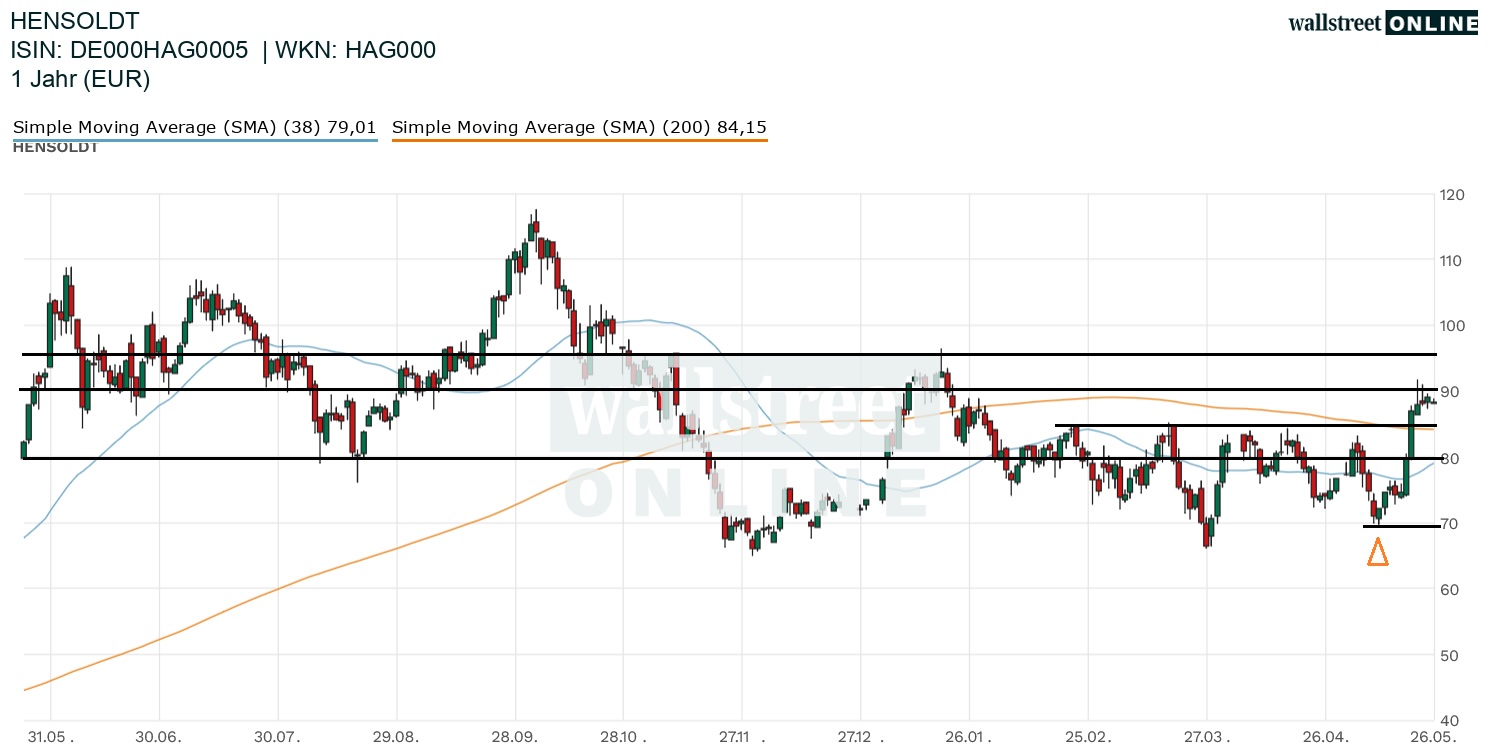Click the 25.02. date axis label

(1088, 735)
